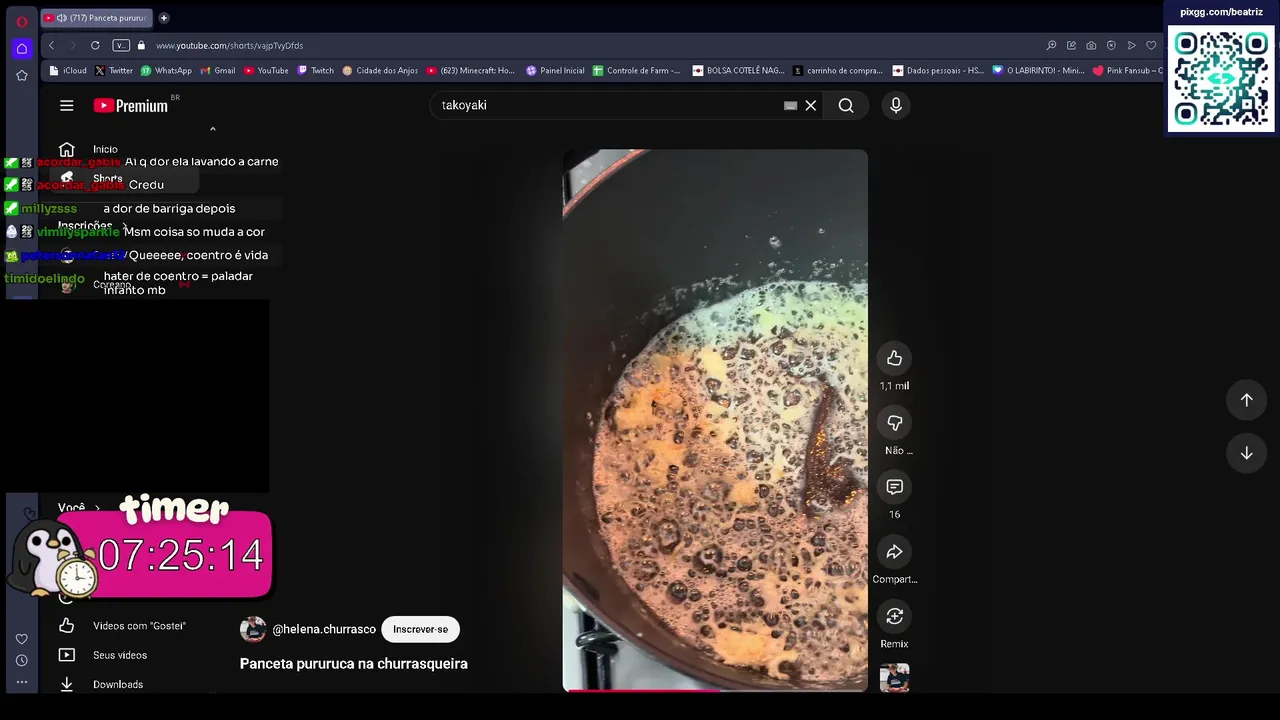The image size is (1280, 720).
Task: Open the O LABIRINTO bookmark
Action: tap(1038, 71)
